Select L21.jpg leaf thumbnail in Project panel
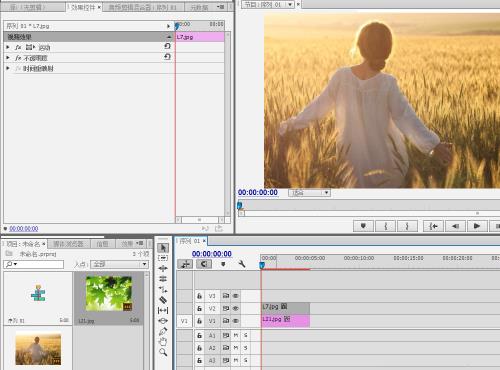The height and width of the screenshot is (370, 500). pos(109,293)
